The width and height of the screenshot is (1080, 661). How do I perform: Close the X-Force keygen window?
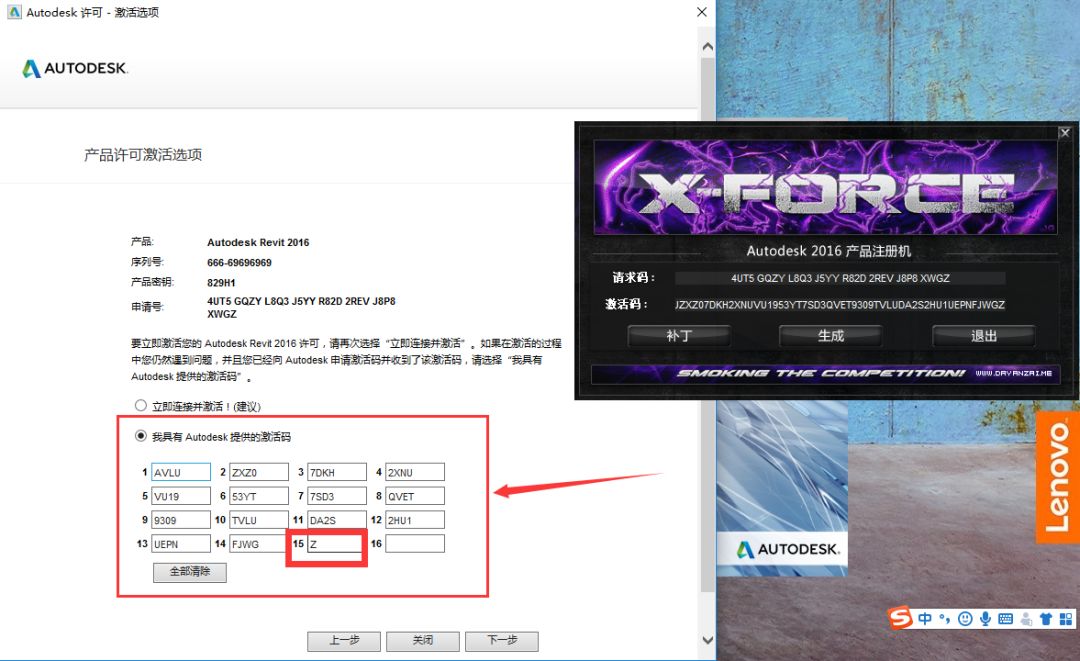(x=1065, y=133)
